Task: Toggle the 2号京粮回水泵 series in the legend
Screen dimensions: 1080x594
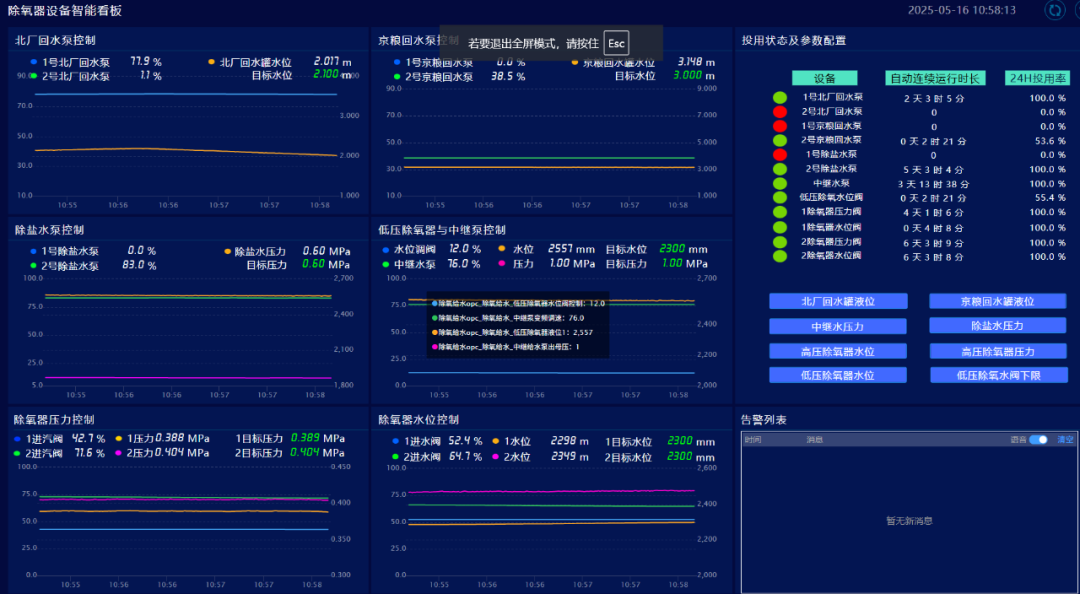Action: point(433,76)
